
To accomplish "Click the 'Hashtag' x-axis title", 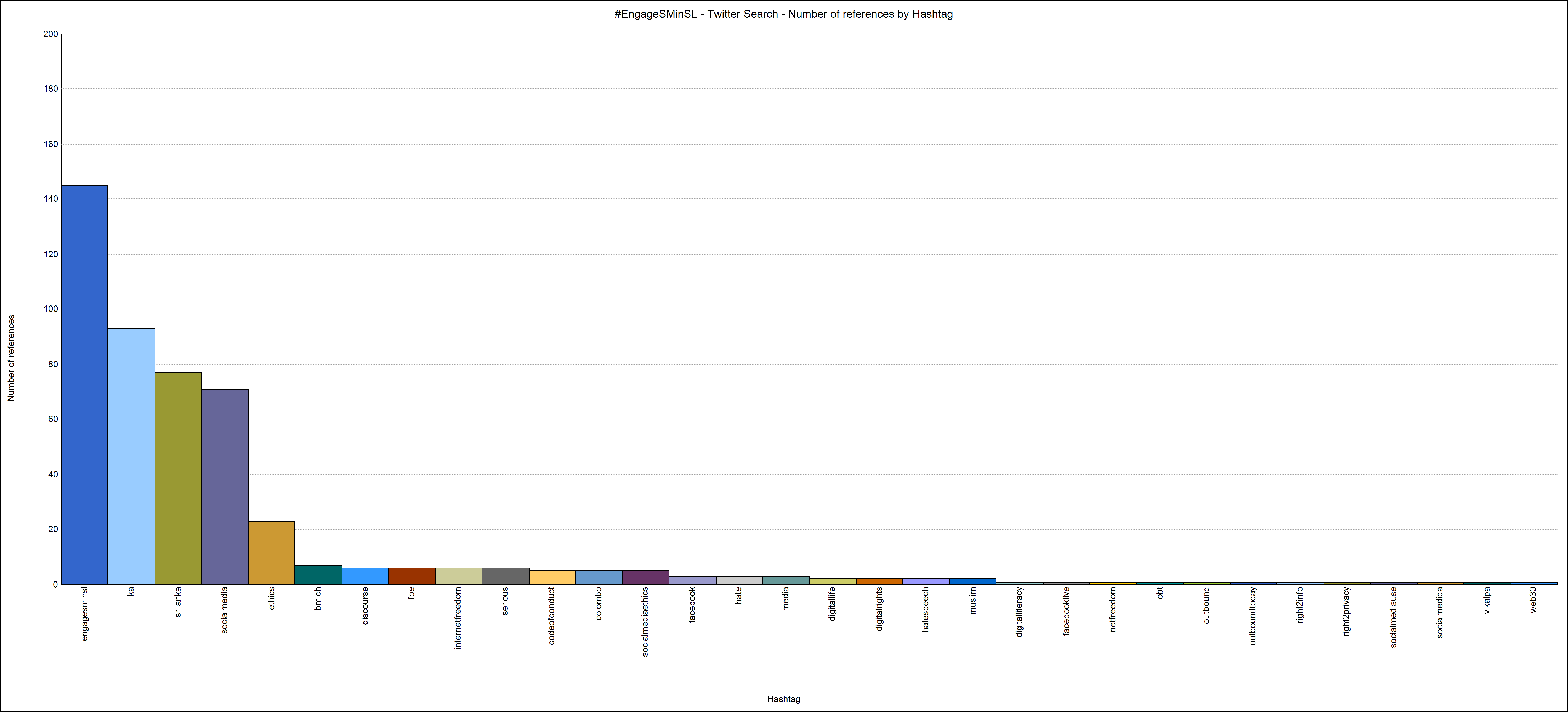I will (x=783, y=699).
